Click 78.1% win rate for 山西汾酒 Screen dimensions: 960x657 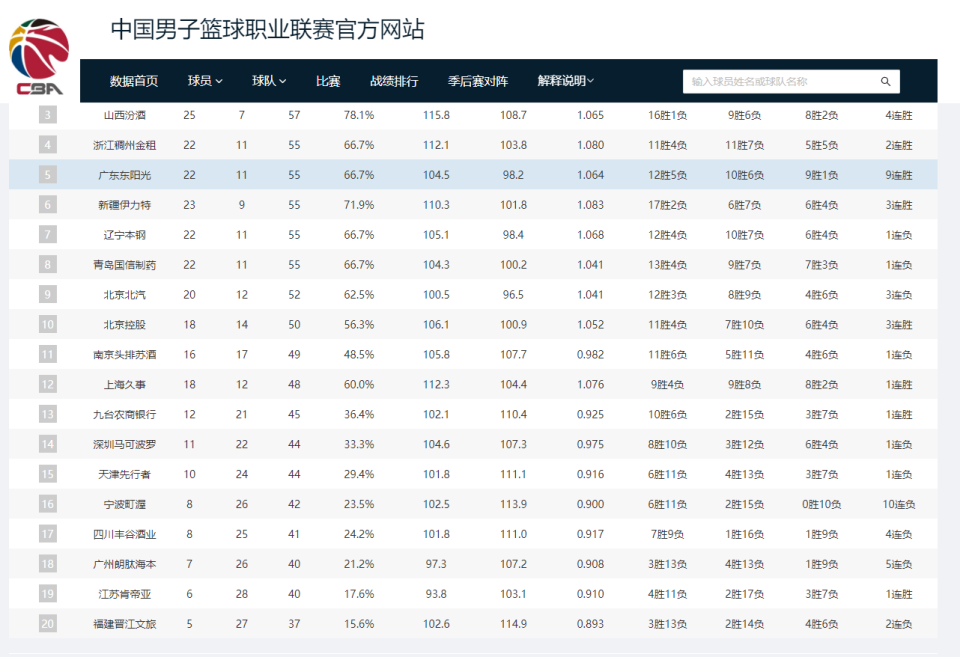359,115
